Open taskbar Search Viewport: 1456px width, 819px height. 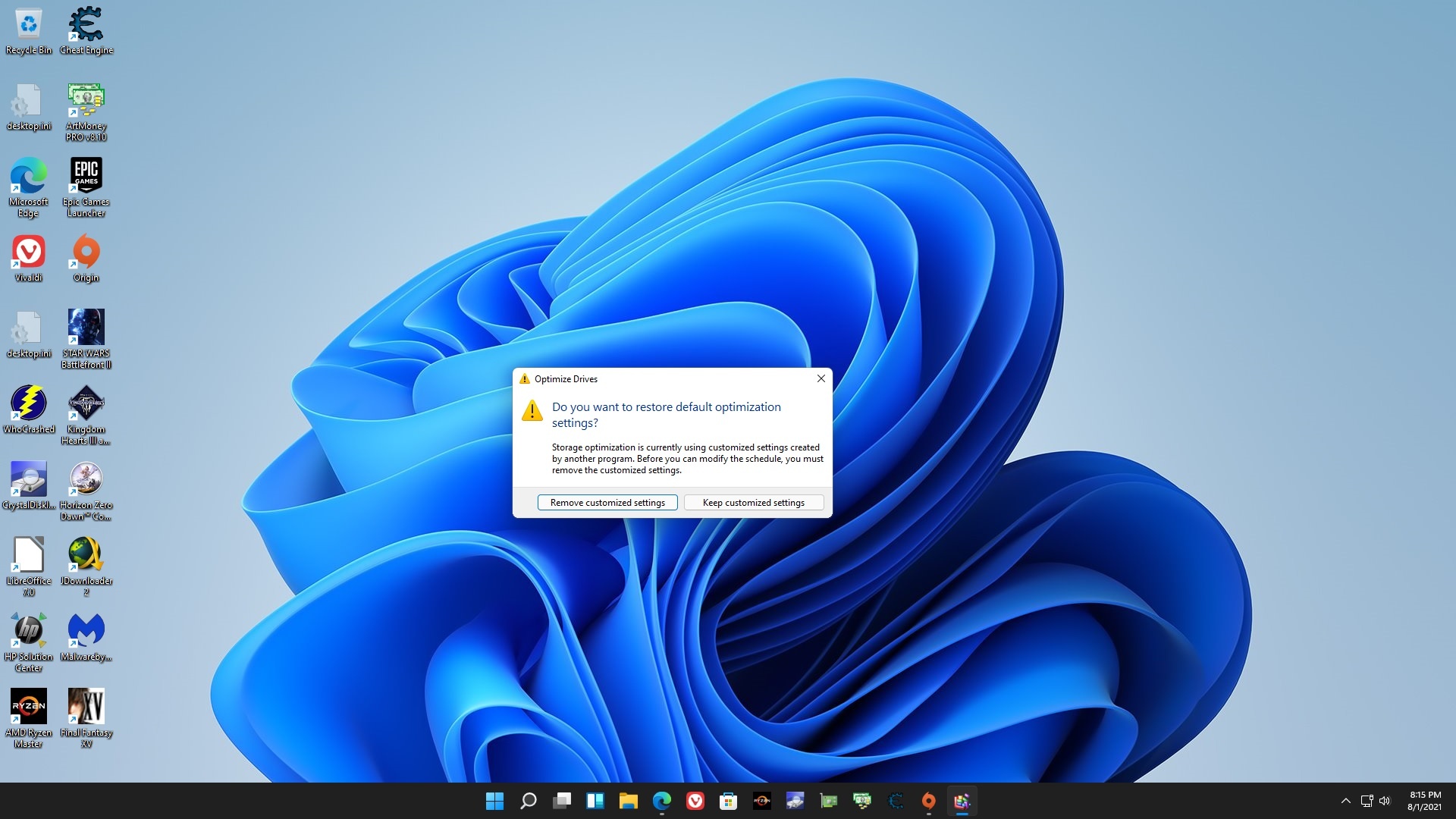point(529,801)
